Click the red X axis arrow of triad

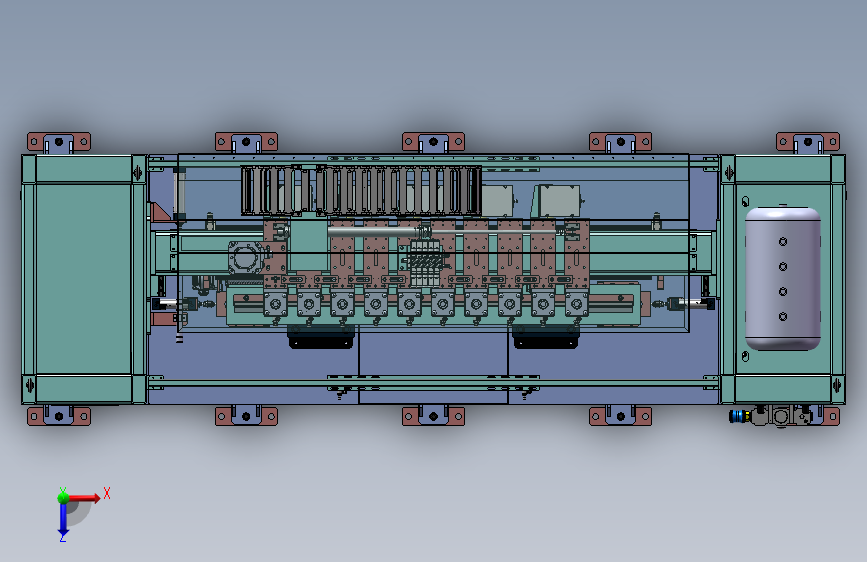pyautogui.click(x=84, y=498)
